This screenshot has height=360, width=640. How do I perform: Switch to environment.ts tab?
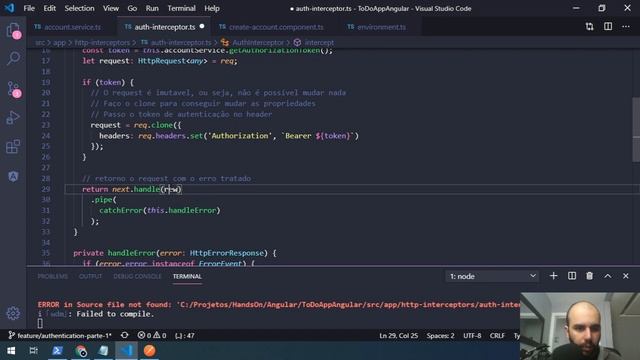(x=381, y=27)
